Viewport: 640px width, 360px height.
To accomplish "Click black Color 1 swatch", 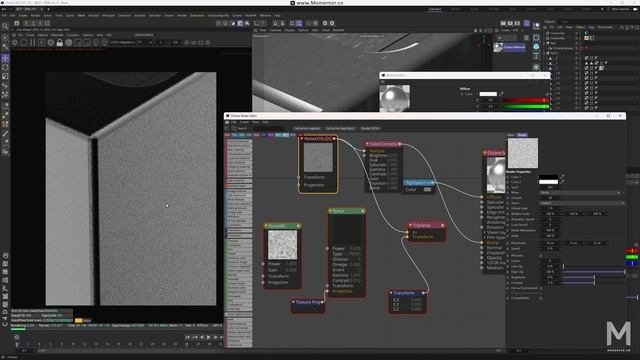I will click(548, 177).
